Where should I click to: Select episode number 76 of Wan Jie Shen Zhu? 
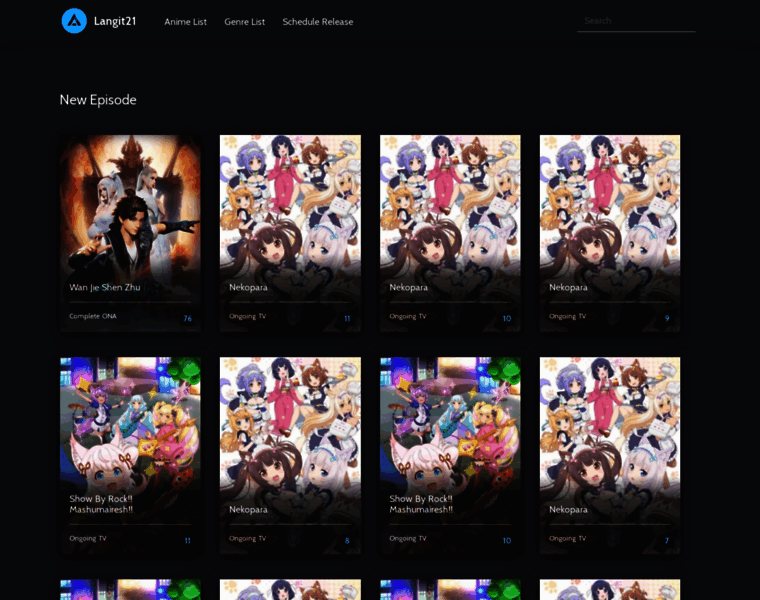click(188, 318)
